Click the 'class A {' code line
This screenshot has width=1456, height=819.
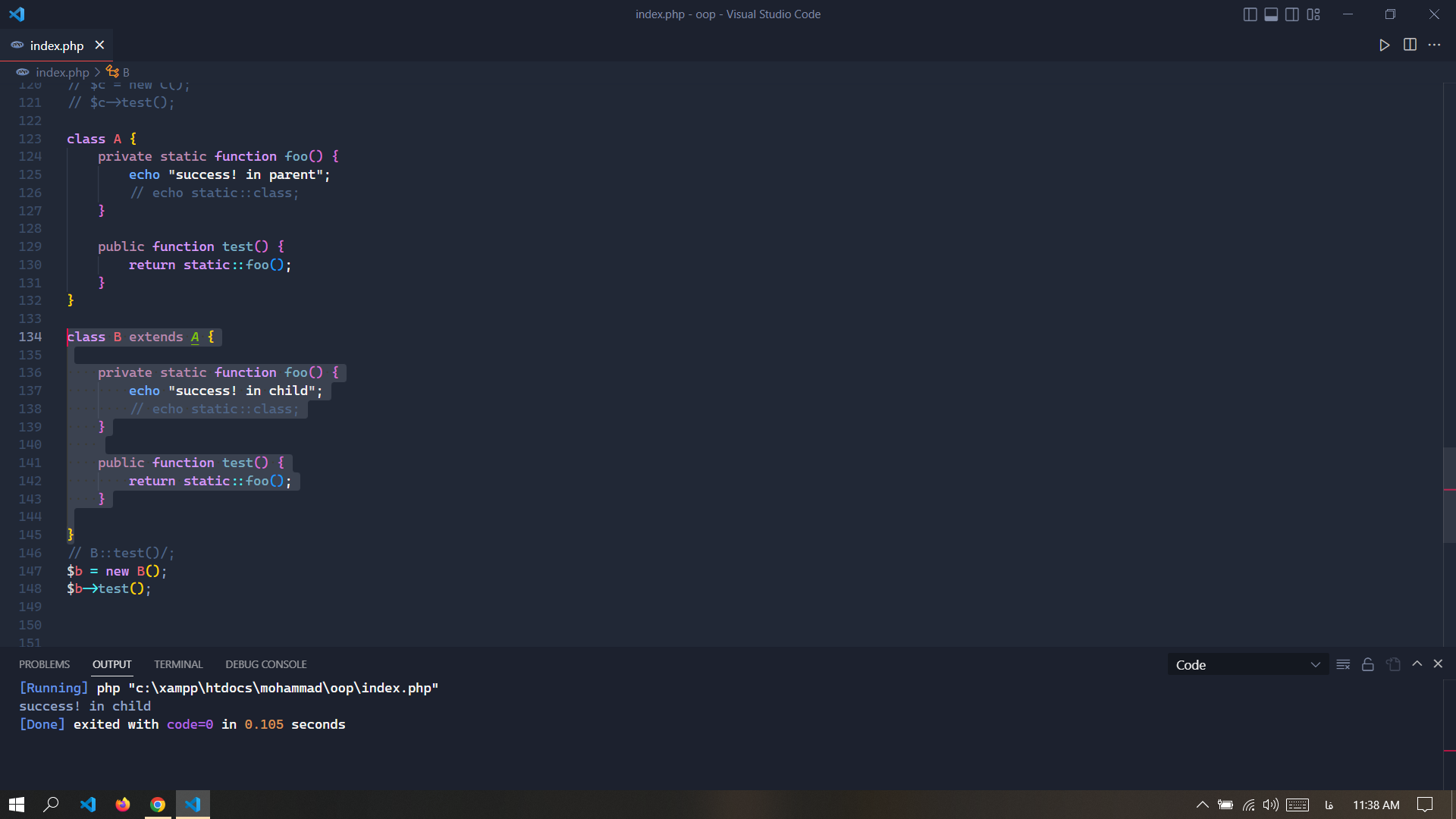click(x=102, y=139)
